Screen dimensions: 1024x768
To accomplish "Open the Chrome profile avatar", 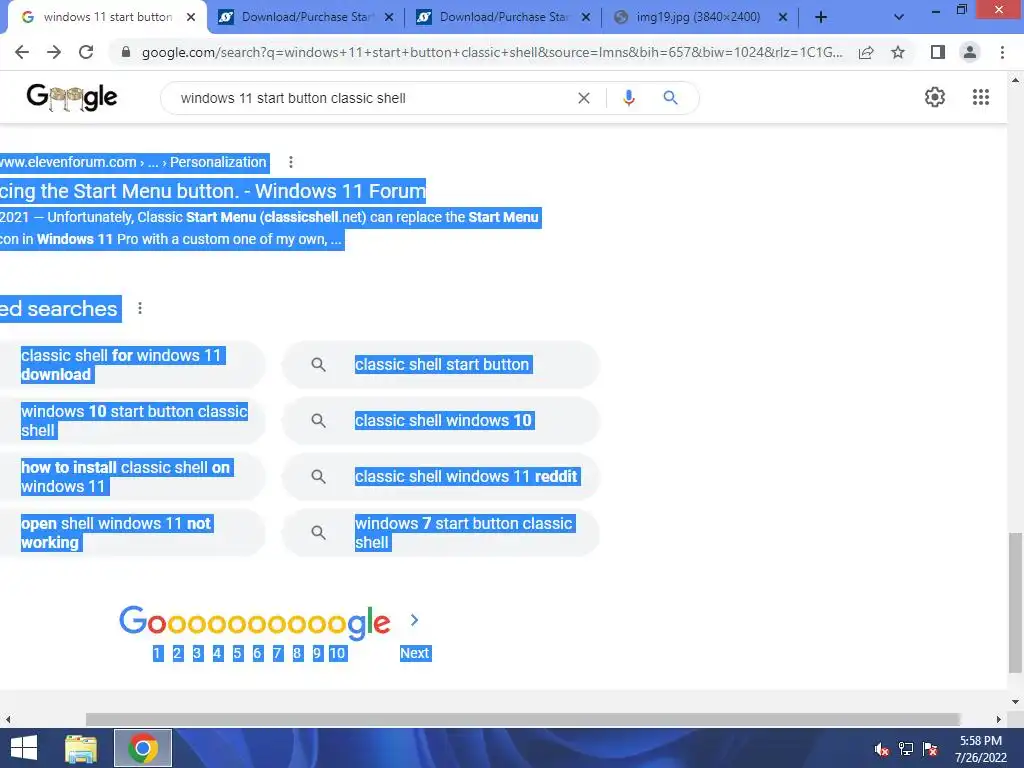I will 970,52.
